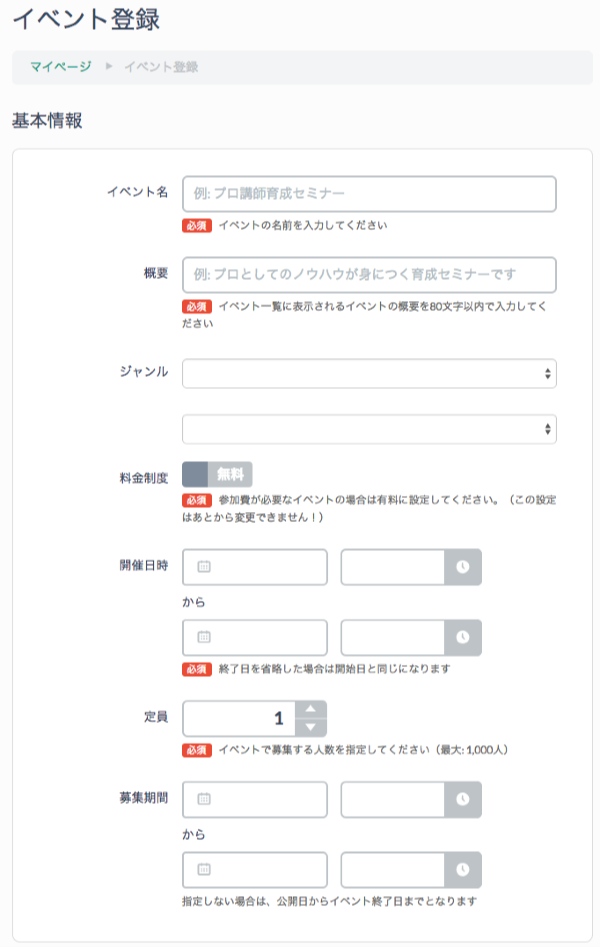This screenshot has height=947, width=600.
Task: Open the calendar icon in 募集期間 end field
Action: pyautogui.click(x=204, y=870)
